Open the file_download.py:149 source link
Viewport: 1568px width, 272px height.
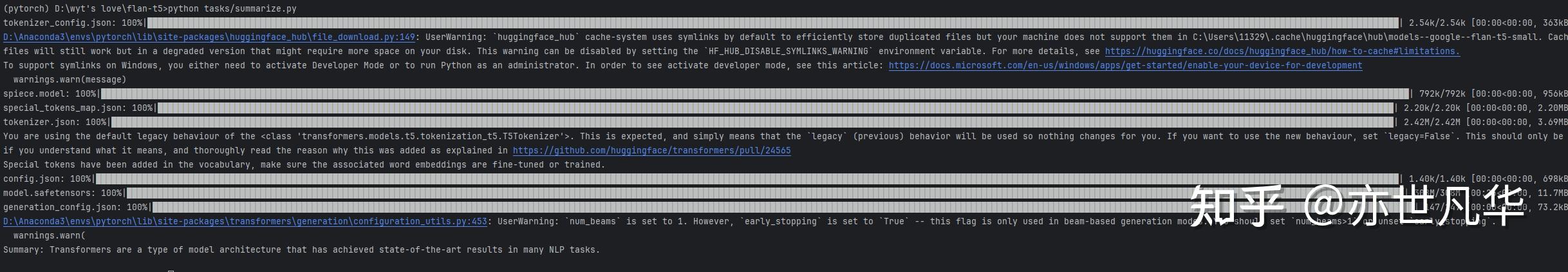tap(209, 37)
